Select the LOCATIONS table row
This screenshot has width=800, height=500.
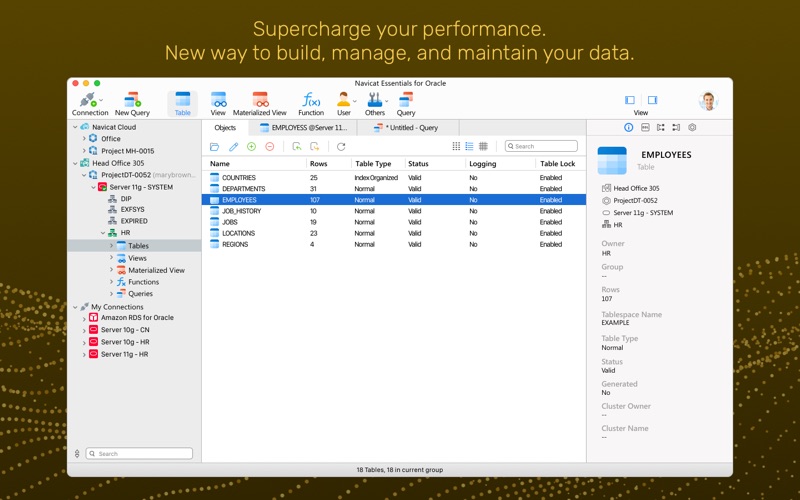[394, 233]
